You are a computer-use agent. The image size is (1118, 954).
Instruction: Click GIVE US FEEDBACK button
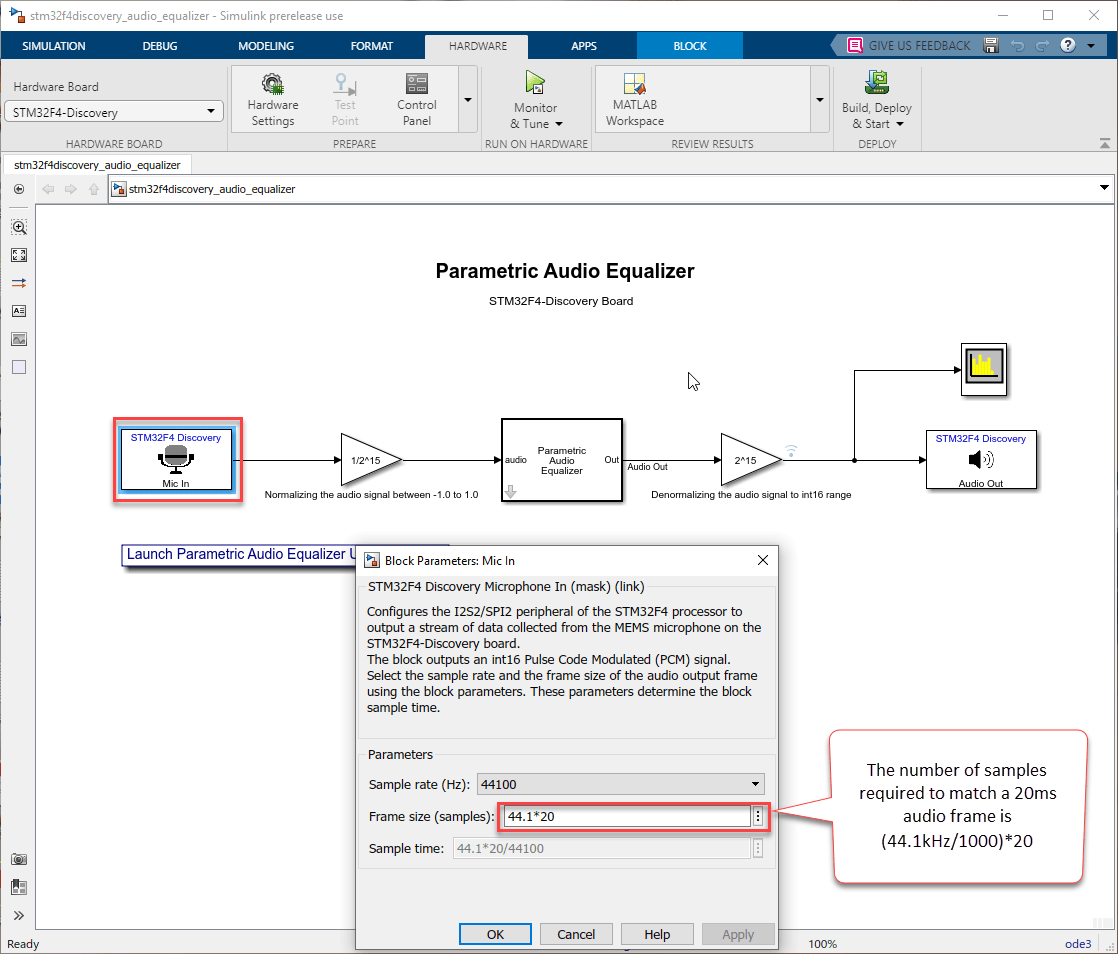click(908, 46)
